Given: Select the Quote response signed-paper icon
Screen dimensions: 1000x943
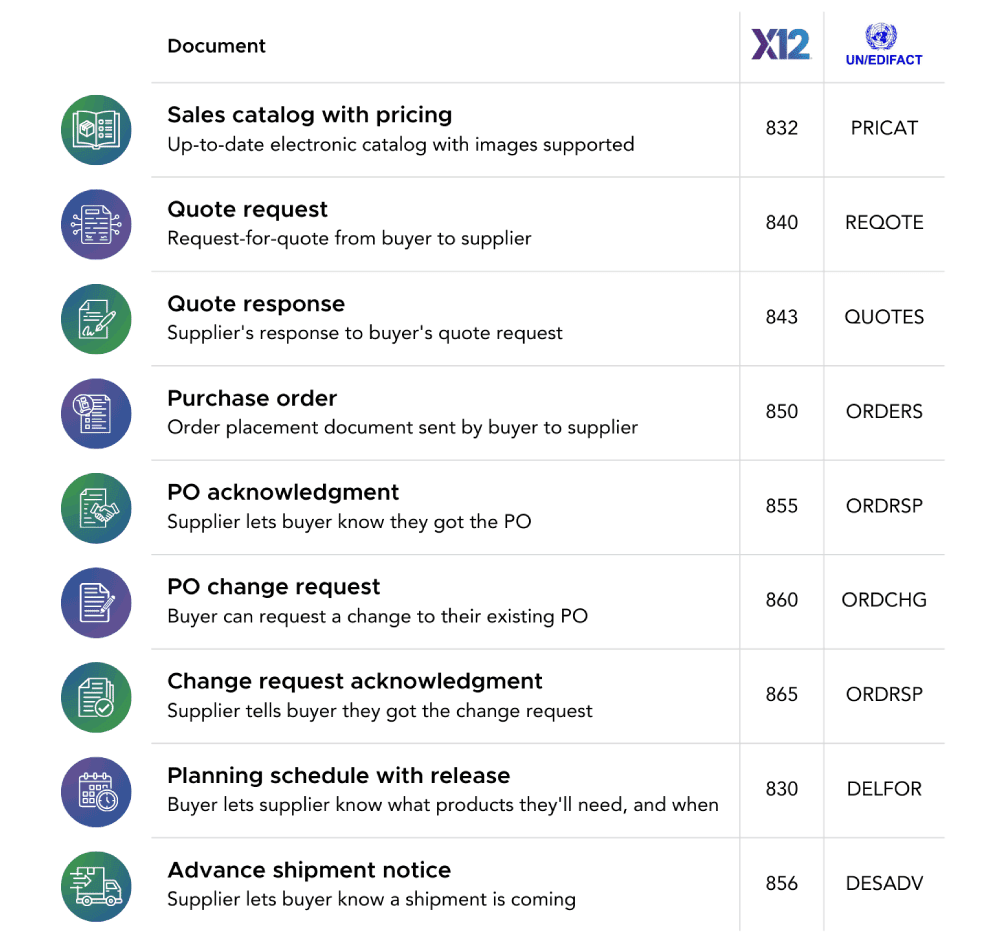Looking at the screenshot, I should coord(96,319).
